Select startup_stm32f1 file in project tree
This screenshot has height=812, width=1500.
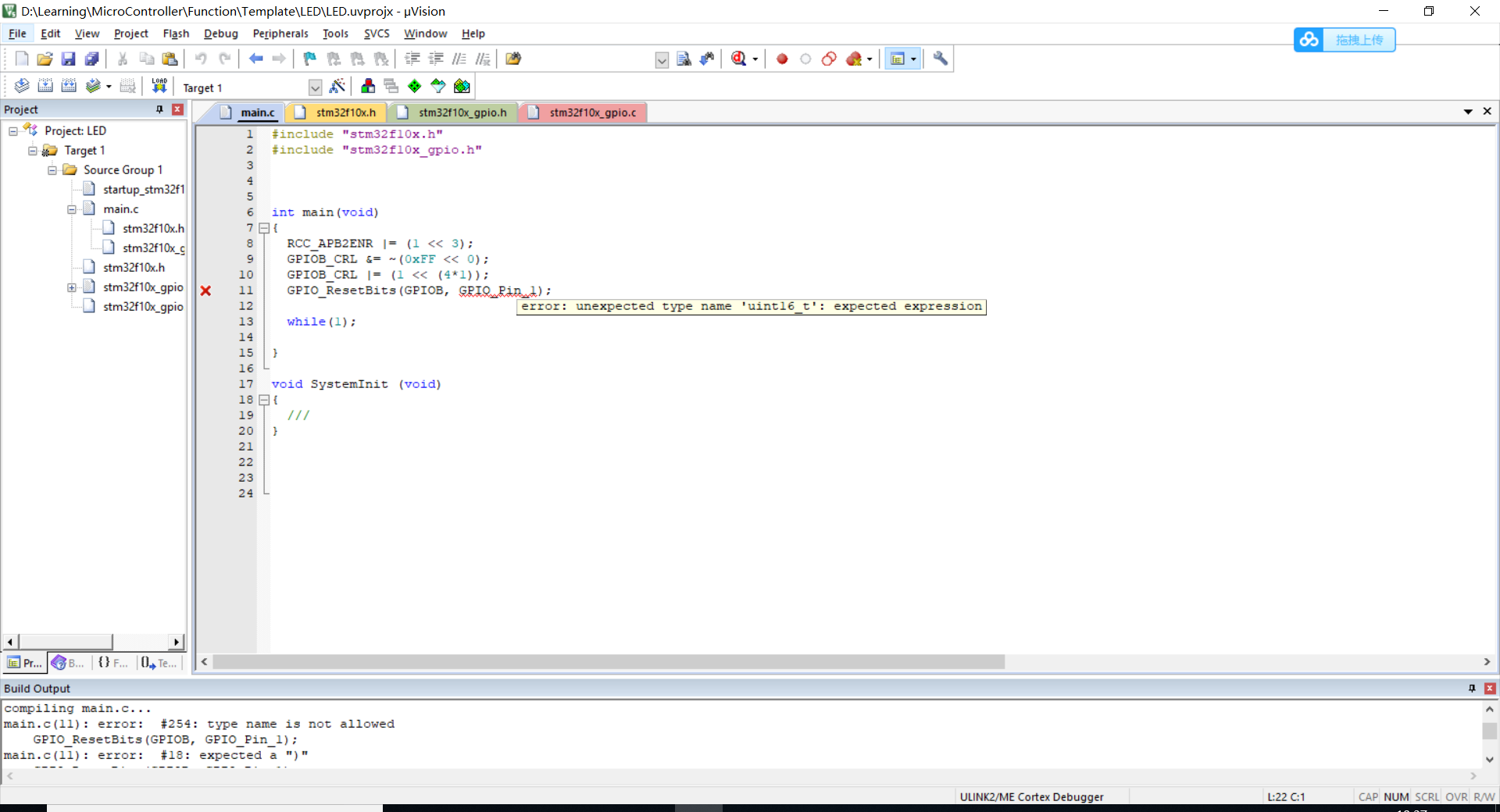pos(143,190)
